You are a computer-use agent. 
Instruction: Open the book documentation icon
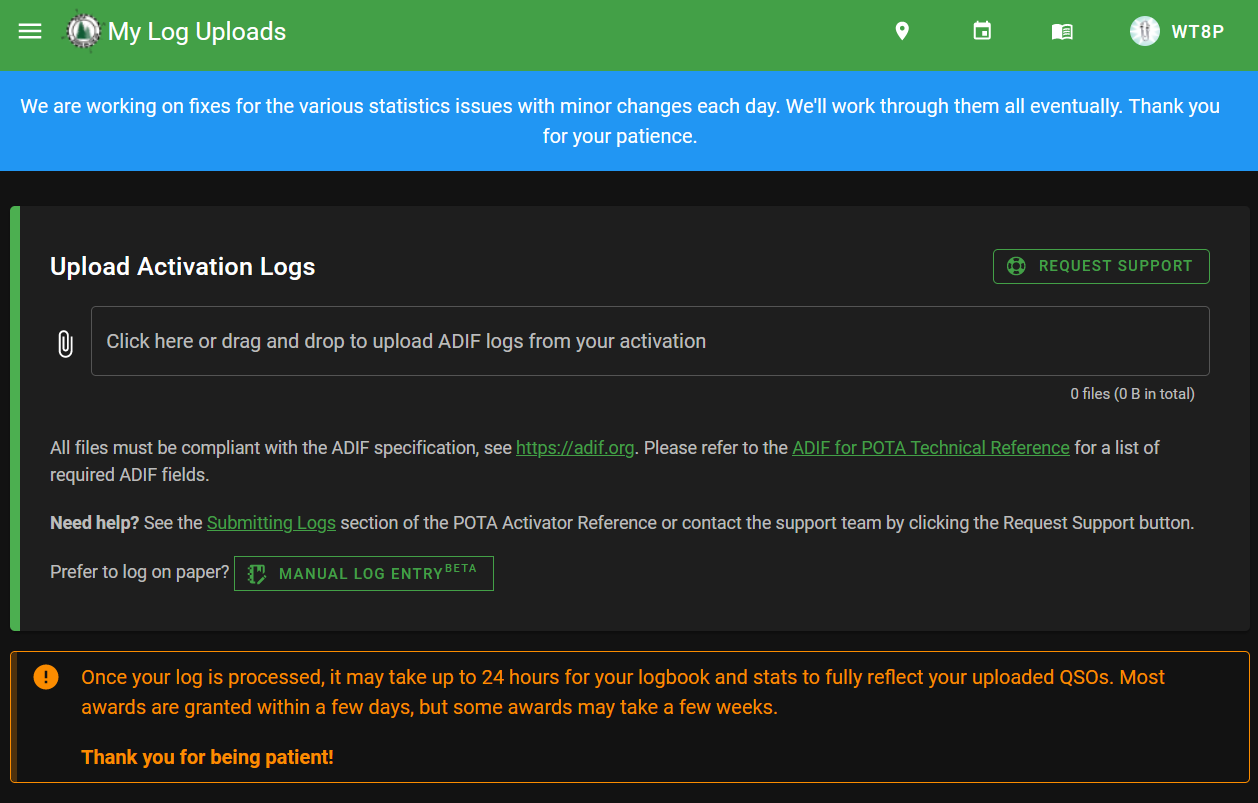click(1062, 32)
